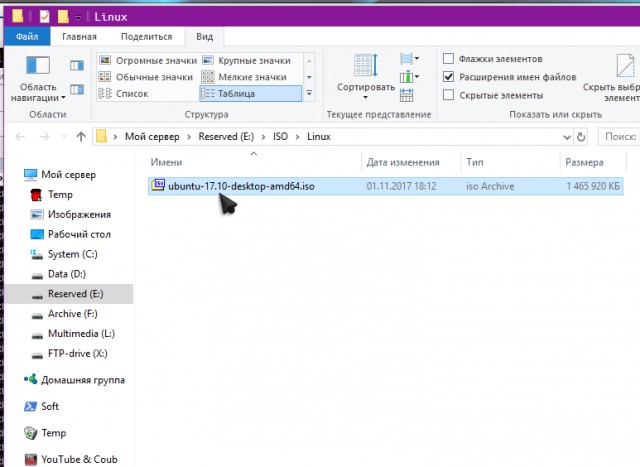Select Extra large icons (Огромные значки) layout
This screenshot has height=467, width=640.
coord(148,60)
